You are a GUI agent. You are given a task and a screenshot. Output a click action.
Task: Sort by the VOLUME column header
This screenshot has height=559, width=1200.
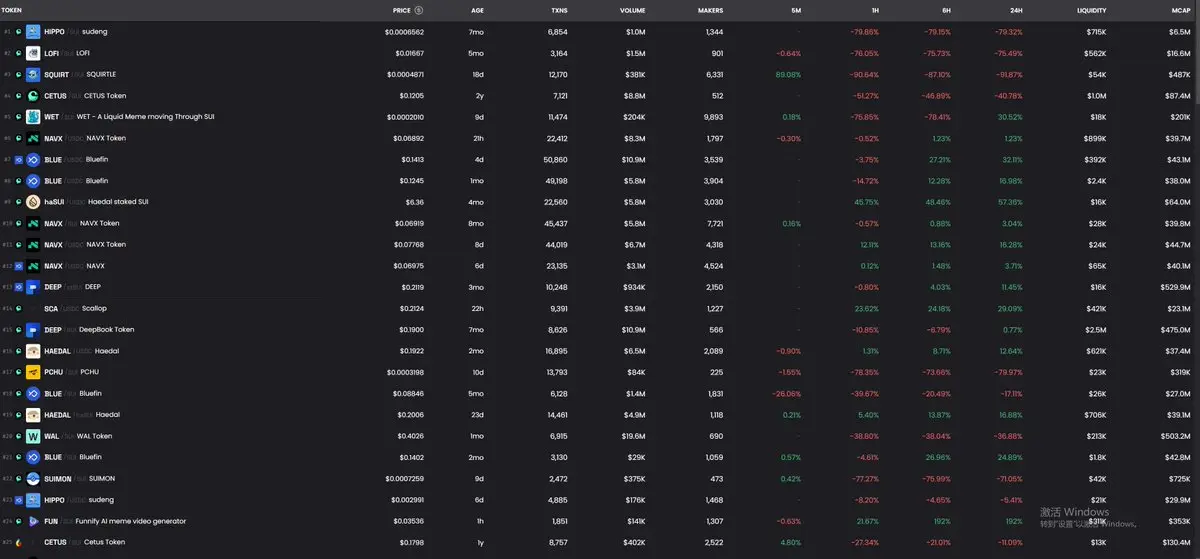tap(632, 10)
